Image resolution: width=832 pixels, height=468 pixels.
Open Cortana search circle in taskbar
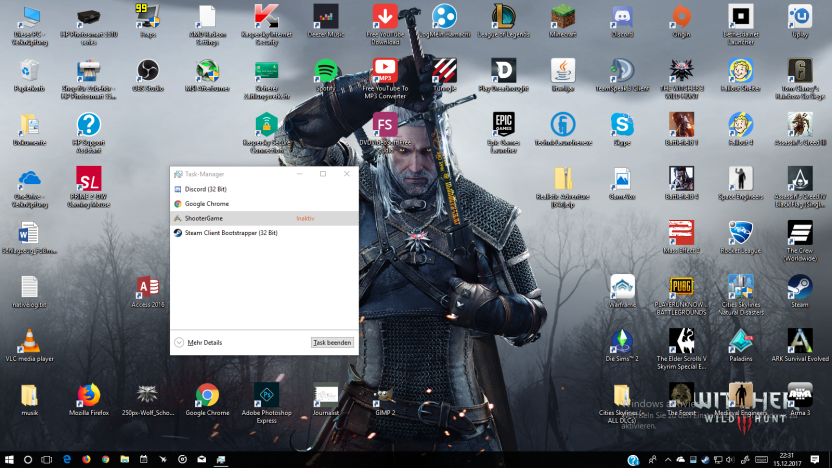click(x=28, y=460)
